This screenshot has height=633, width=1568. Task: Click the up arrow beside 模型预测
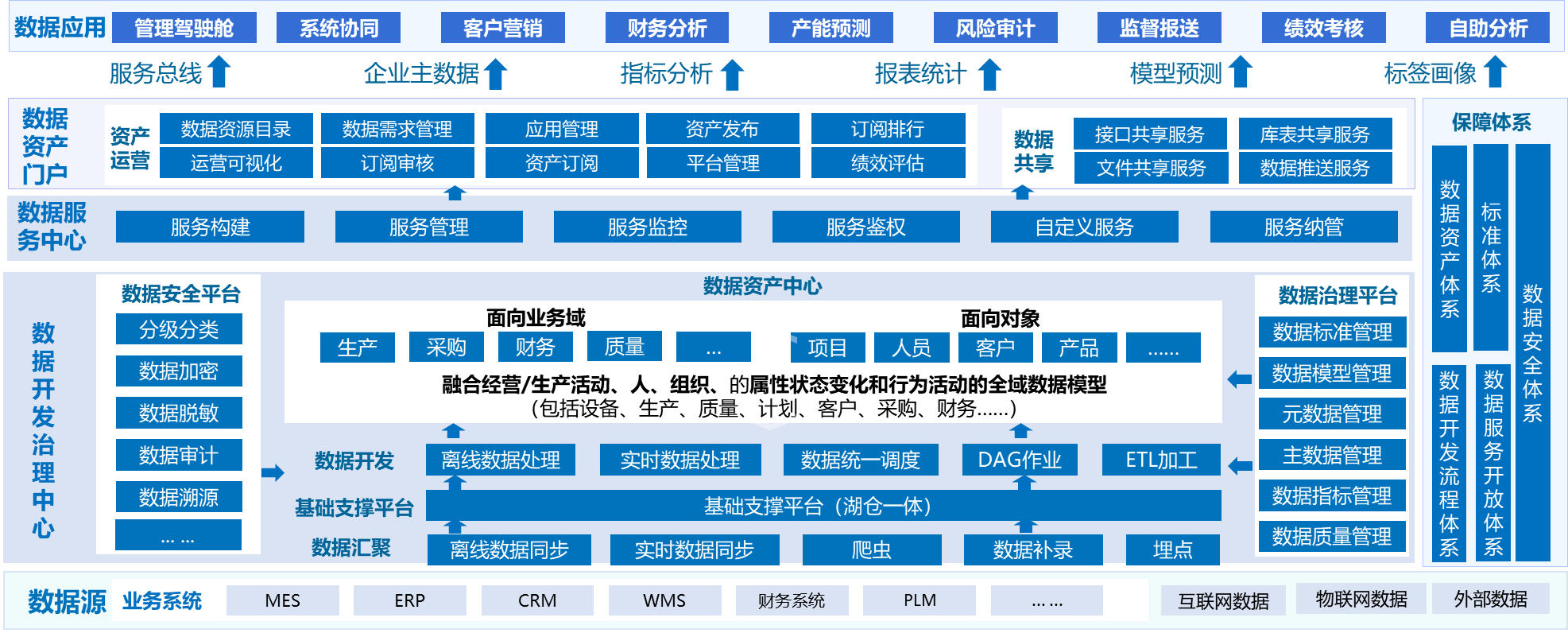tap(1240, 72)
